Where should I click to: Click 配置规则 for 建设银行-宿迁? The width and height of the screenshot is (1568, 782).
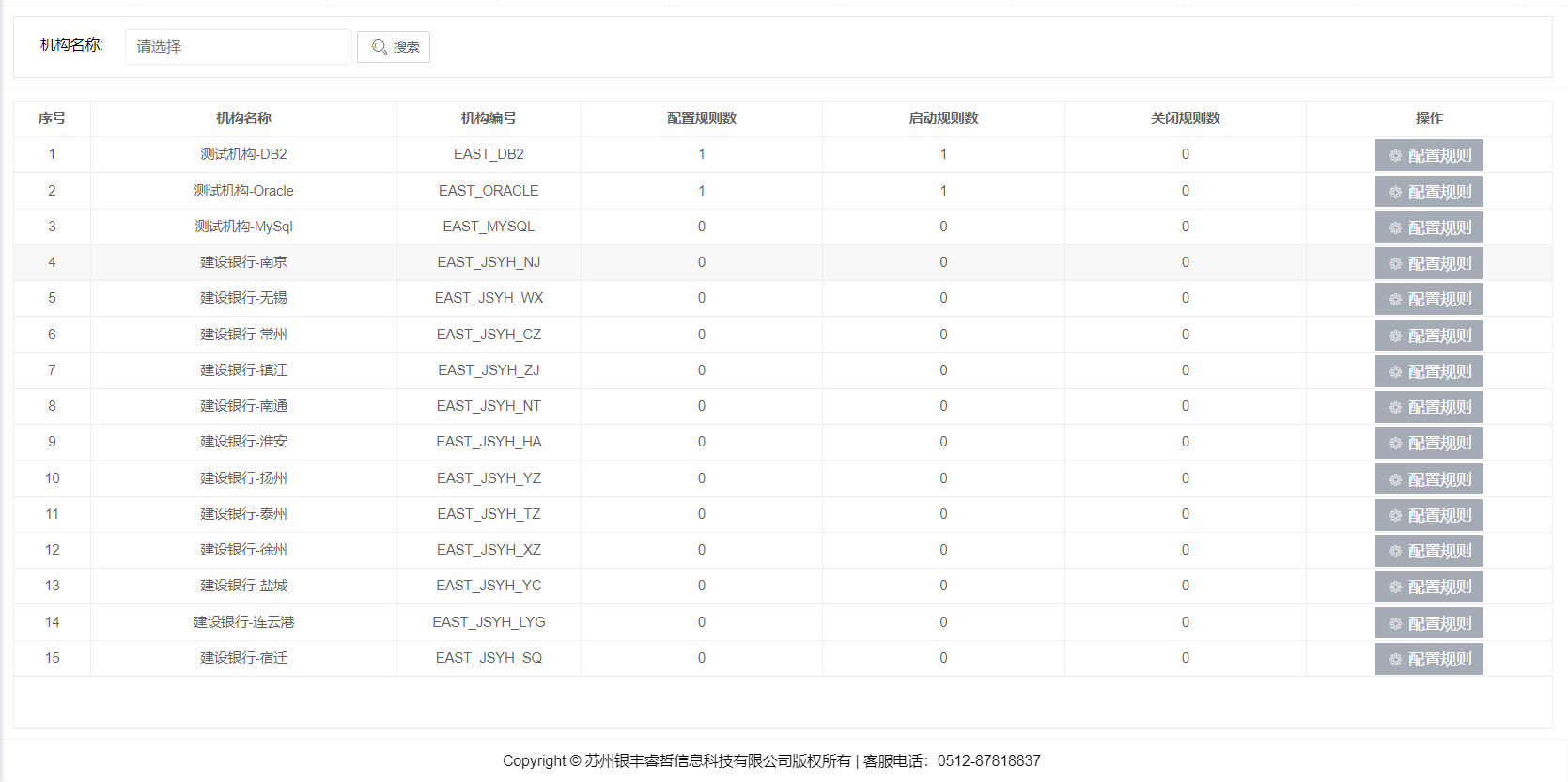click(1429, 659)
